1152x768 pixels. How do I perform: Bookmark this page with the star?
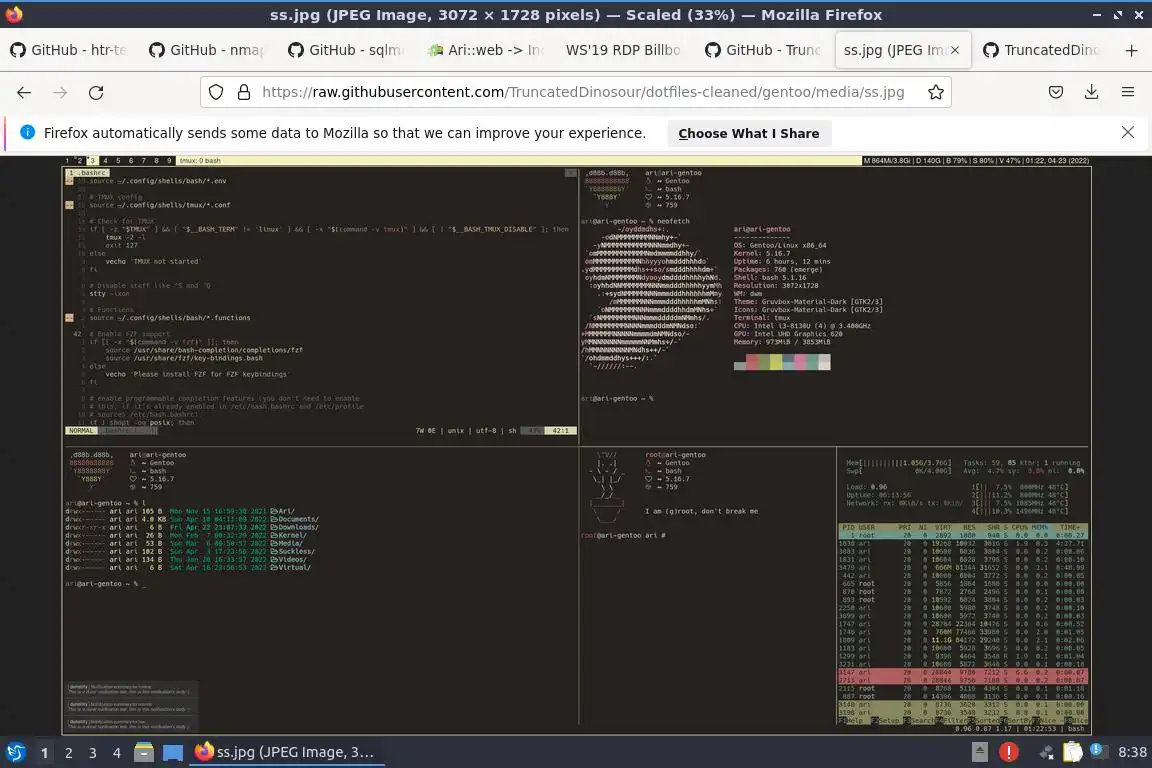tap(935, 93)
